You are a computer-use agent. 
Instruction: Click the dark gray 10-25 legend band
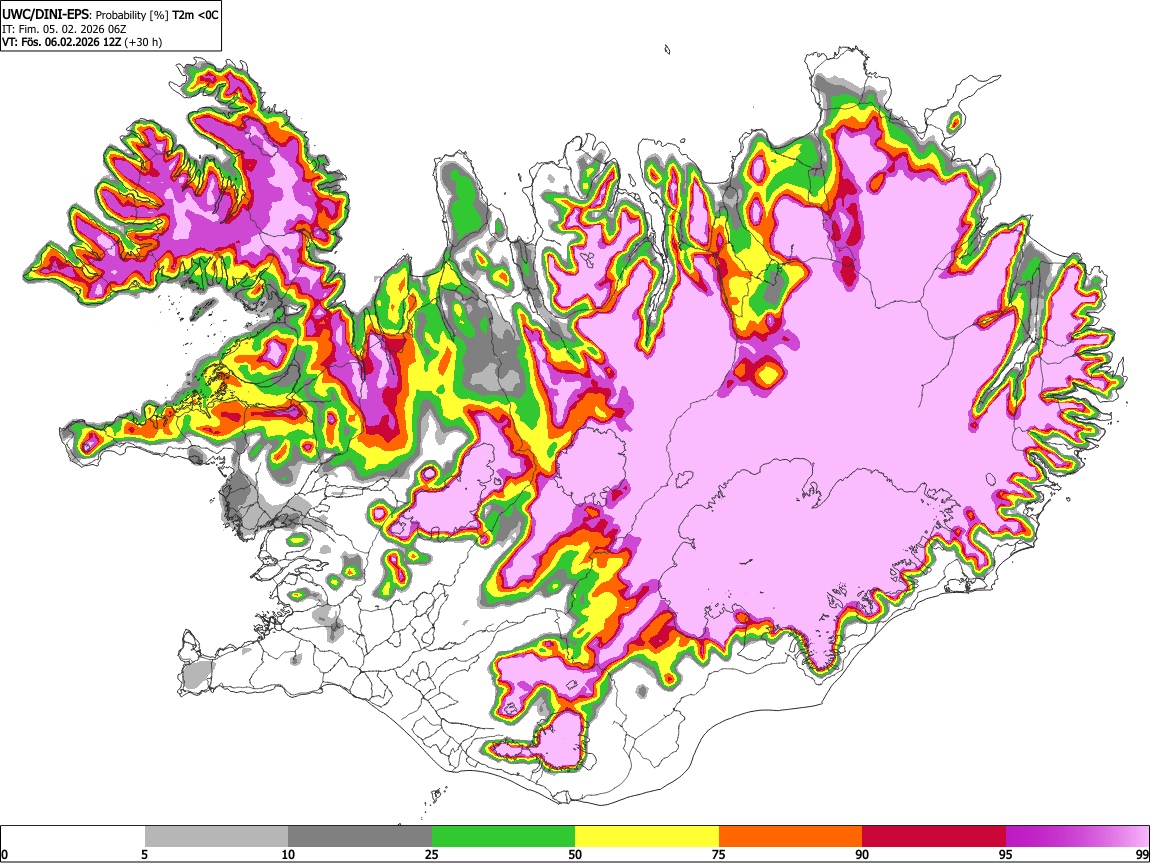point(360,836)
